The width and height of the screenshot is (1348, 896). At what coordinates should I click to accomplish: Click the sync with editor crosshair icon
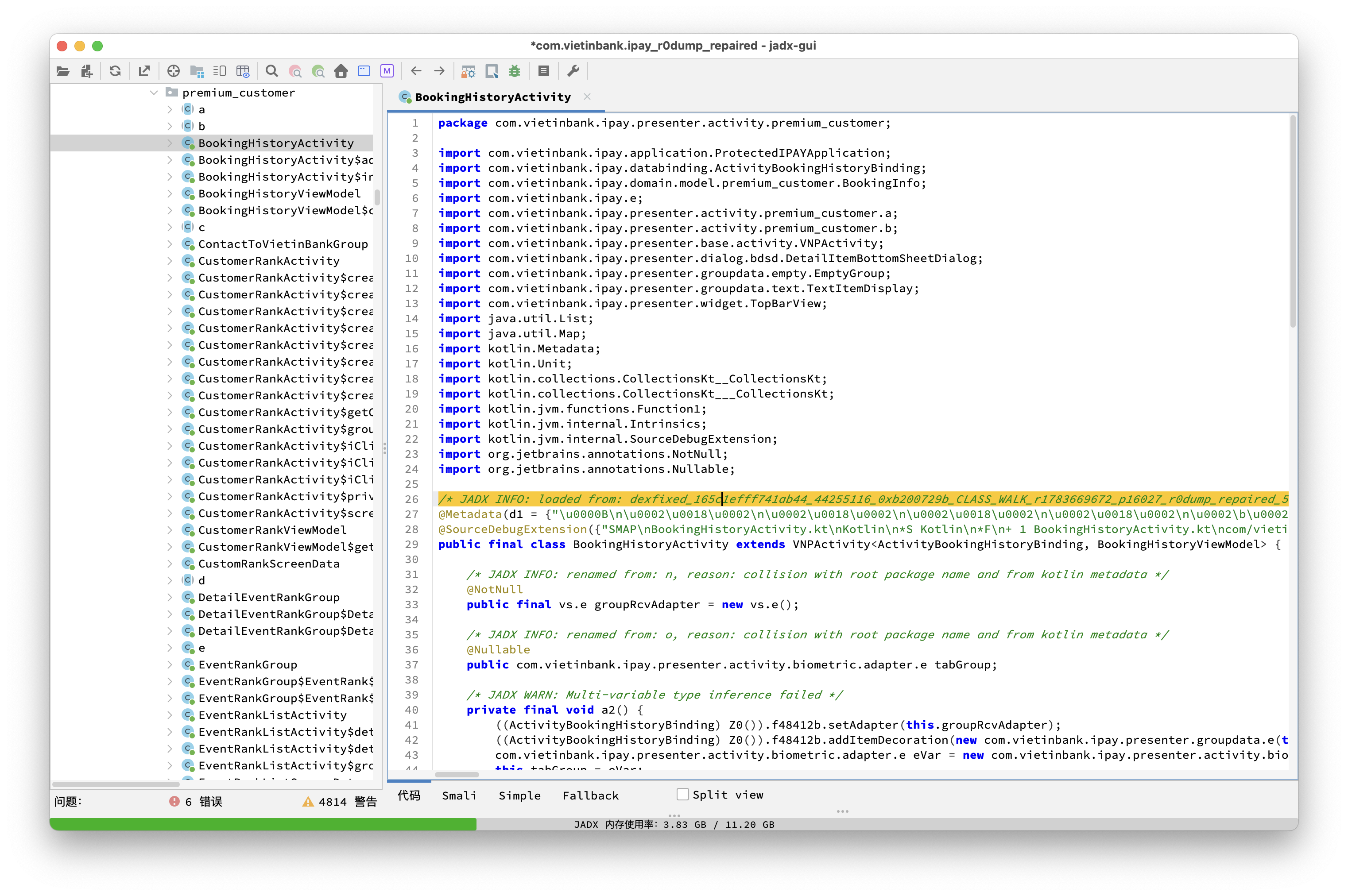click(x=173, y=71)
